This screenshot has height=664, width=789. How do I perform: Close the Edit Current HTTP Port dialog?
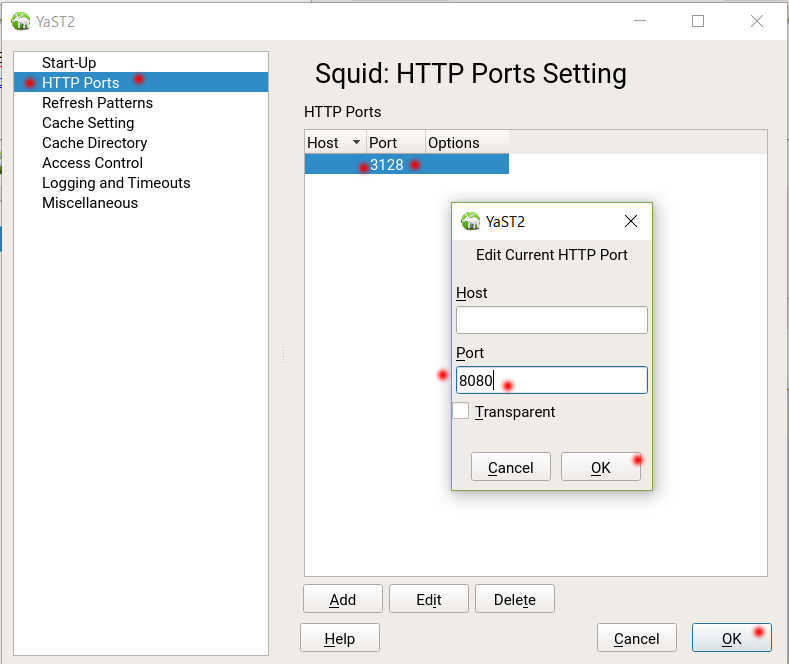coord(630,221)
